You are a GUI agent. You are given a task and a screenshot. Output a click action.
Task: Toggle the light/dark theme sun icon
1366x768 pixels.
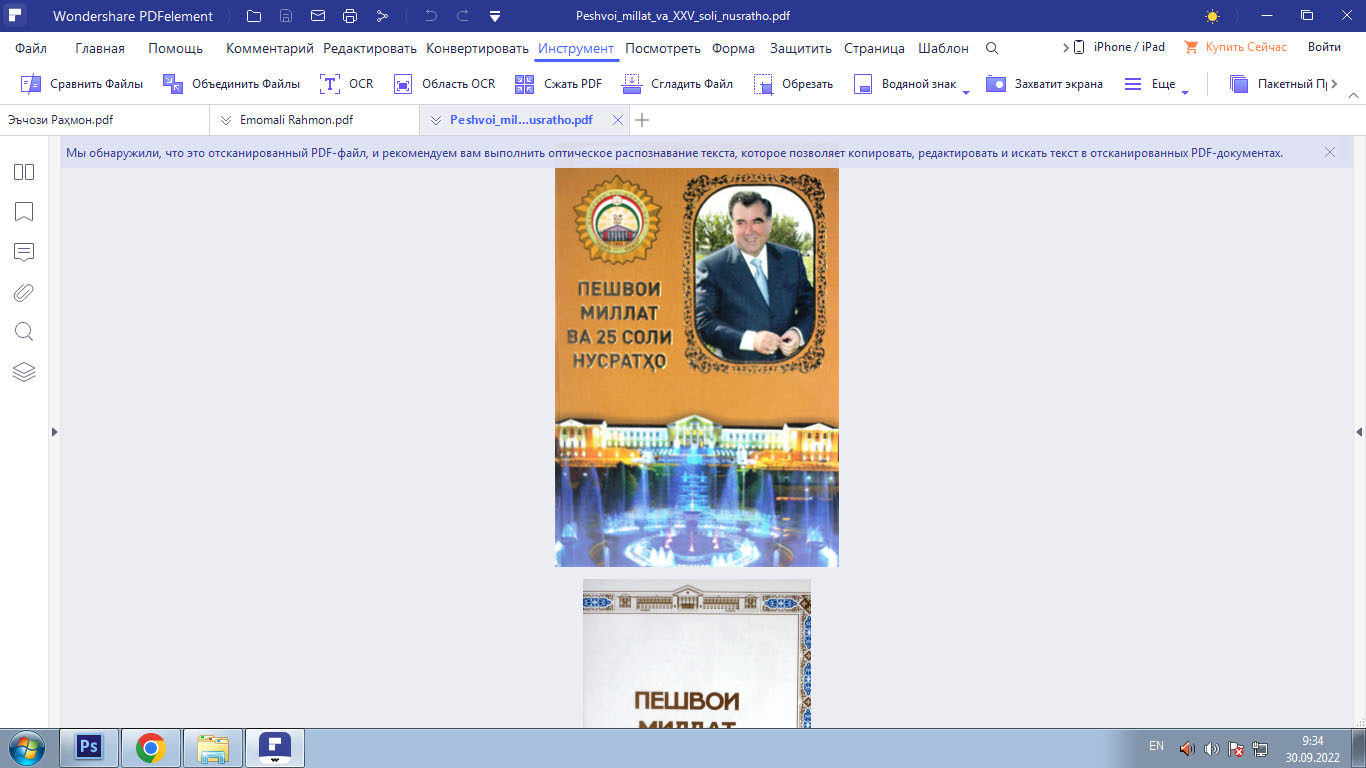(1212, 16)
